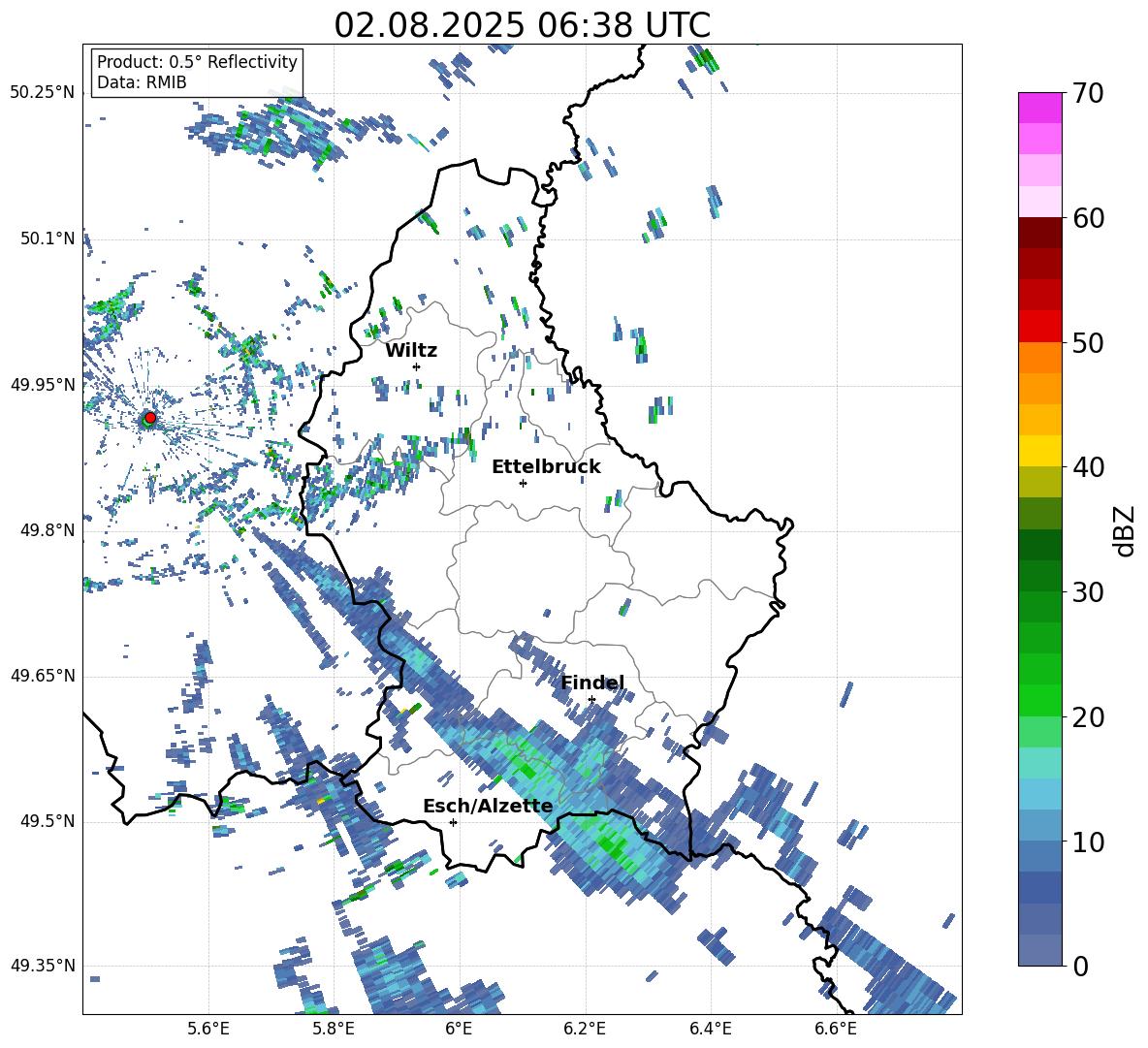The image size is (1148, 1048).
Task: Click the colorbar tick value 50
Action: [1088, 342]
